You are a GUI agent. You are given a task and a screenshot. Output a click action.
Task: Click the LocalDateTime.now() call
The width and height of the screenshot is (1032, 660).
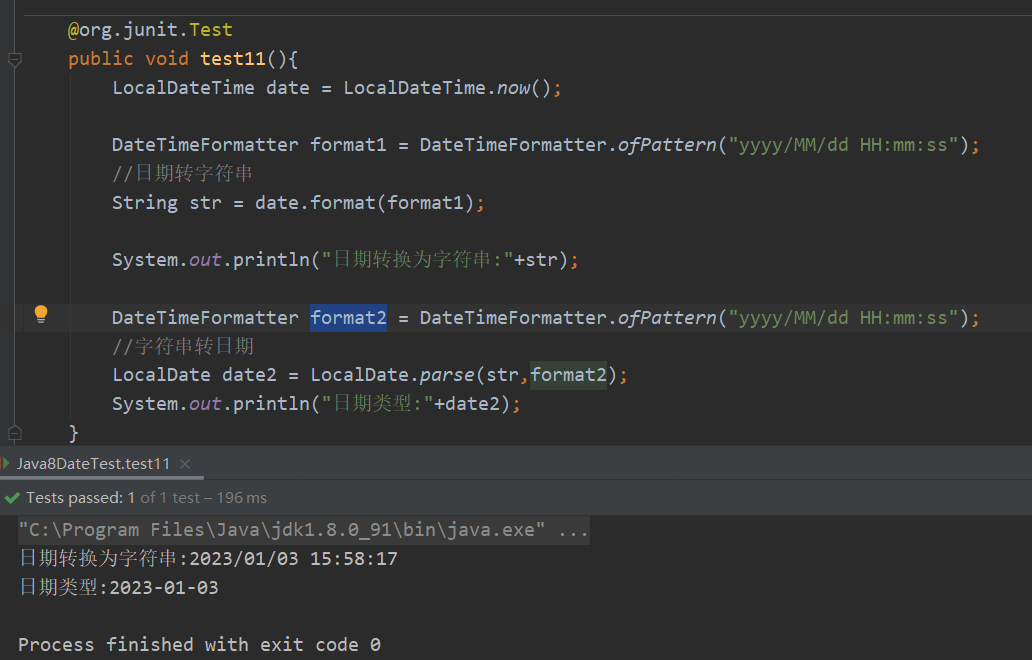pos(446,88)
